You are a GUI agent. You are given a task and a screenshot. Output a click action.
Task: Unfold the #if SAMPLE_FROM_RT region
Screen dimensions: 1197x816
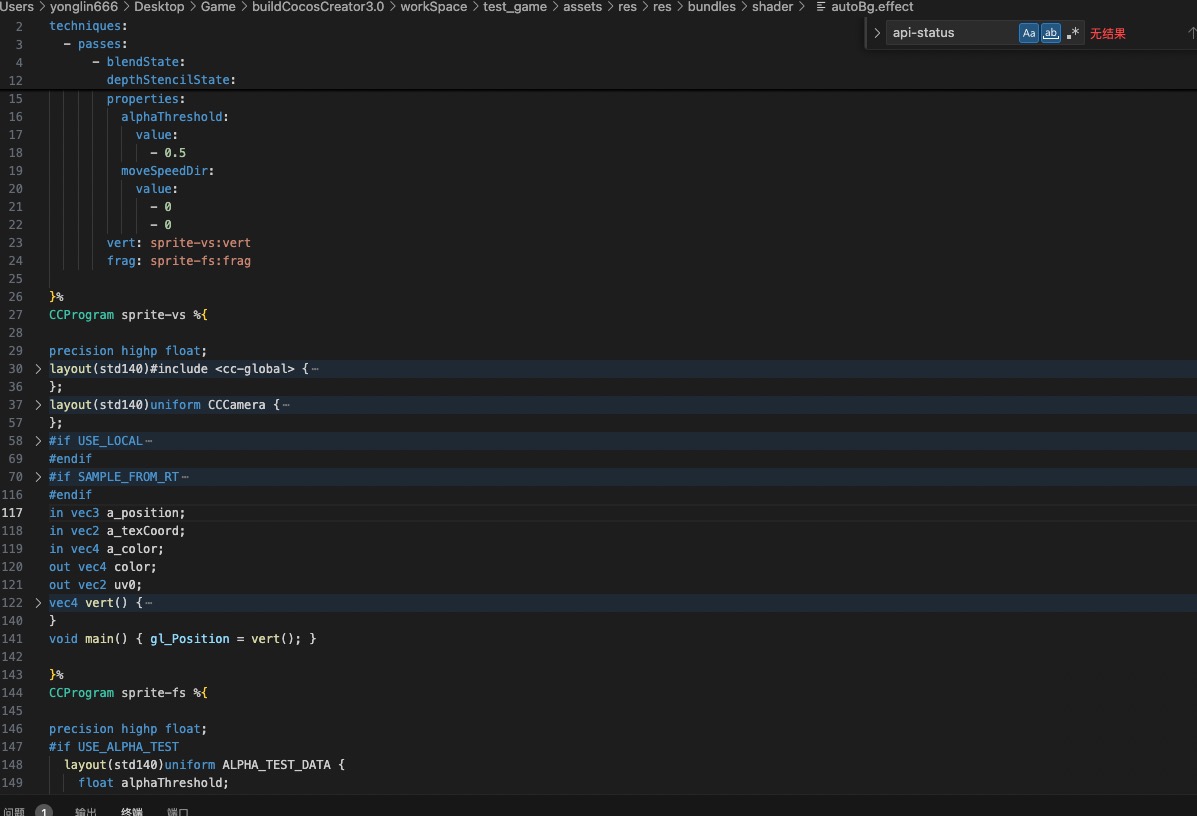[x=39, y=477]
